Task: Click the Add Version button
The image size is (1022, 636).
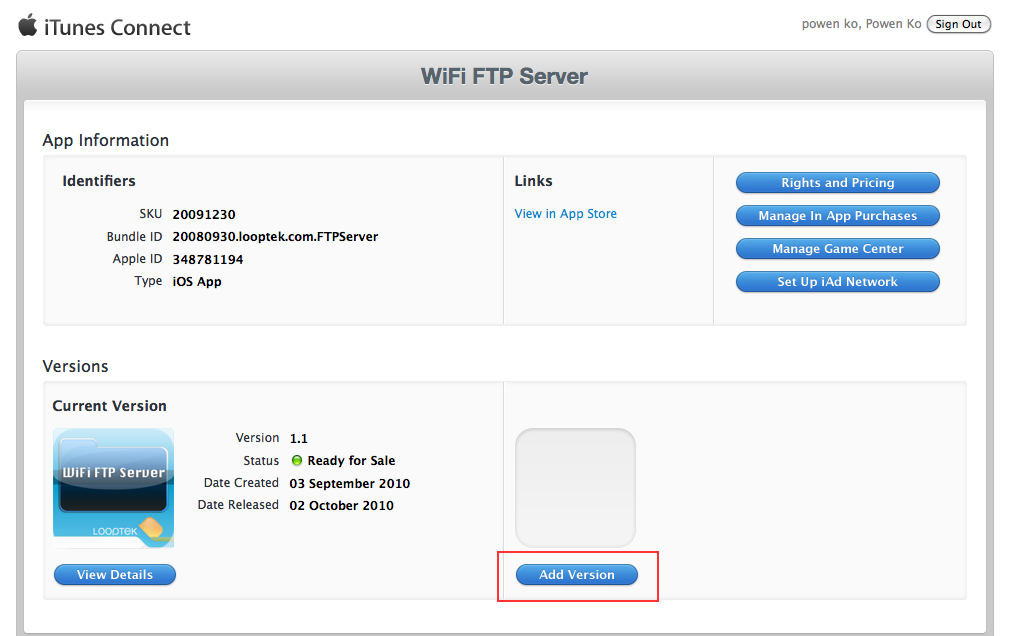Action: (577, 575)
